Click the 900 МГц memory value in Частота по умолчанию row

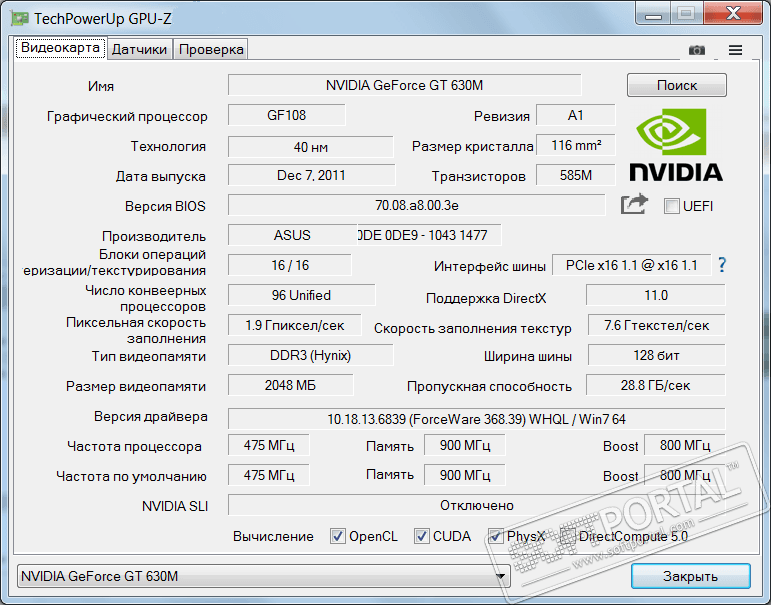click(x=465, y=475)
